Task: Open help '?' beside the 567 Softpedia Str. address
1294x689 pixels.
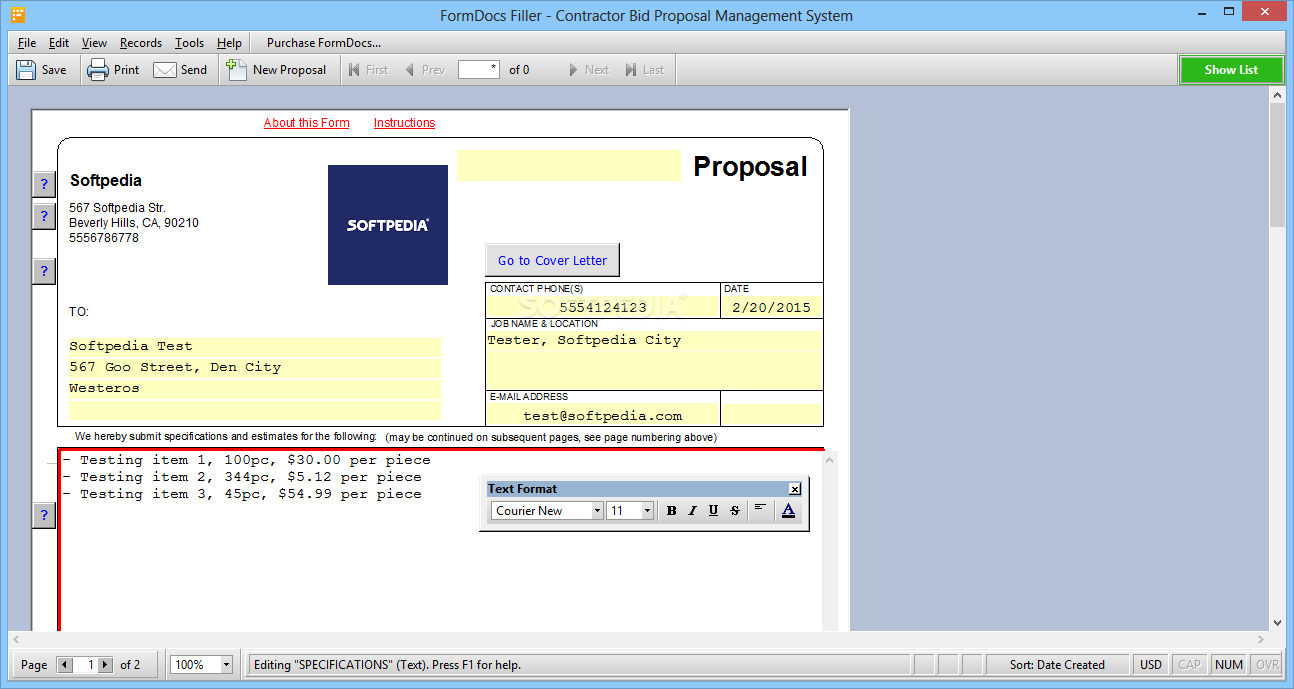Action: pos(44,216)
